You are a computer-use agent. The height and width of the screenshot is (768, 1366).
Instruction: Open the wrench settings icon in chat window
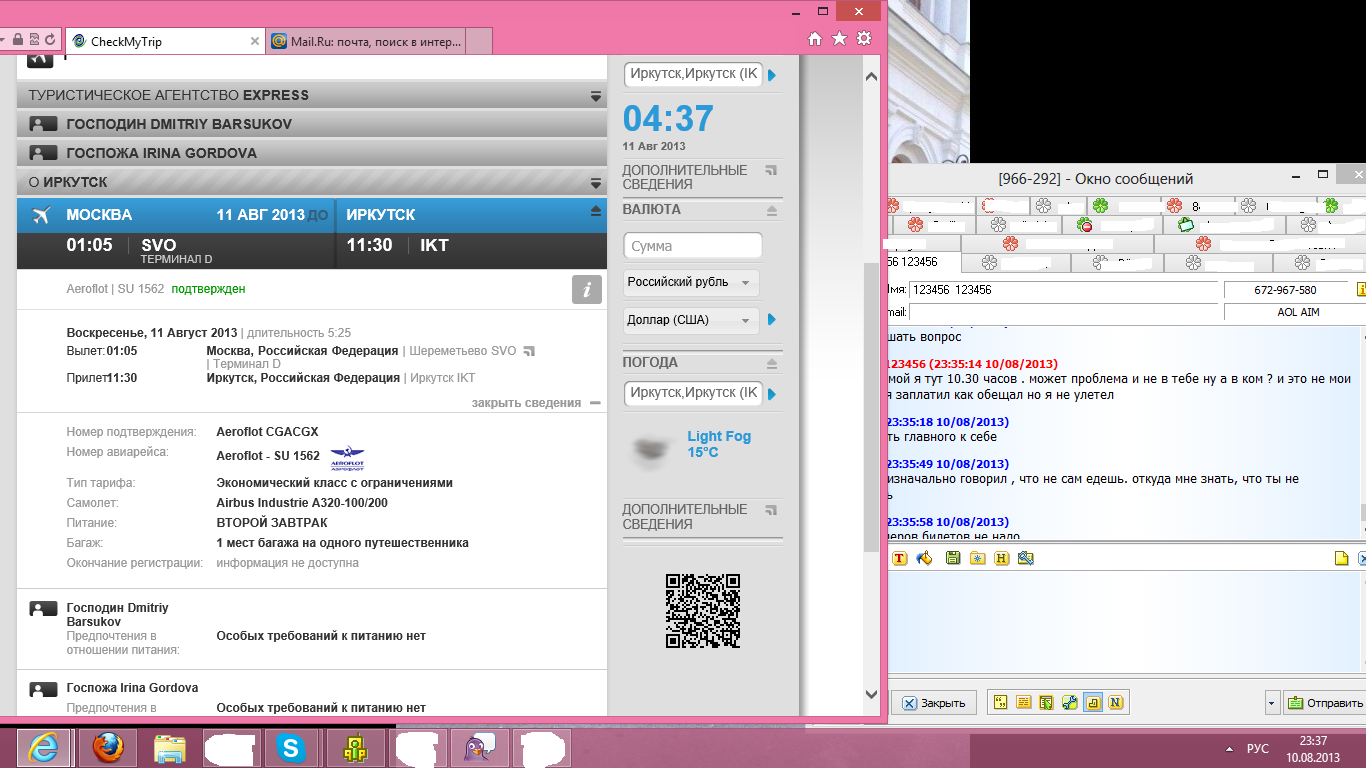1069,702
